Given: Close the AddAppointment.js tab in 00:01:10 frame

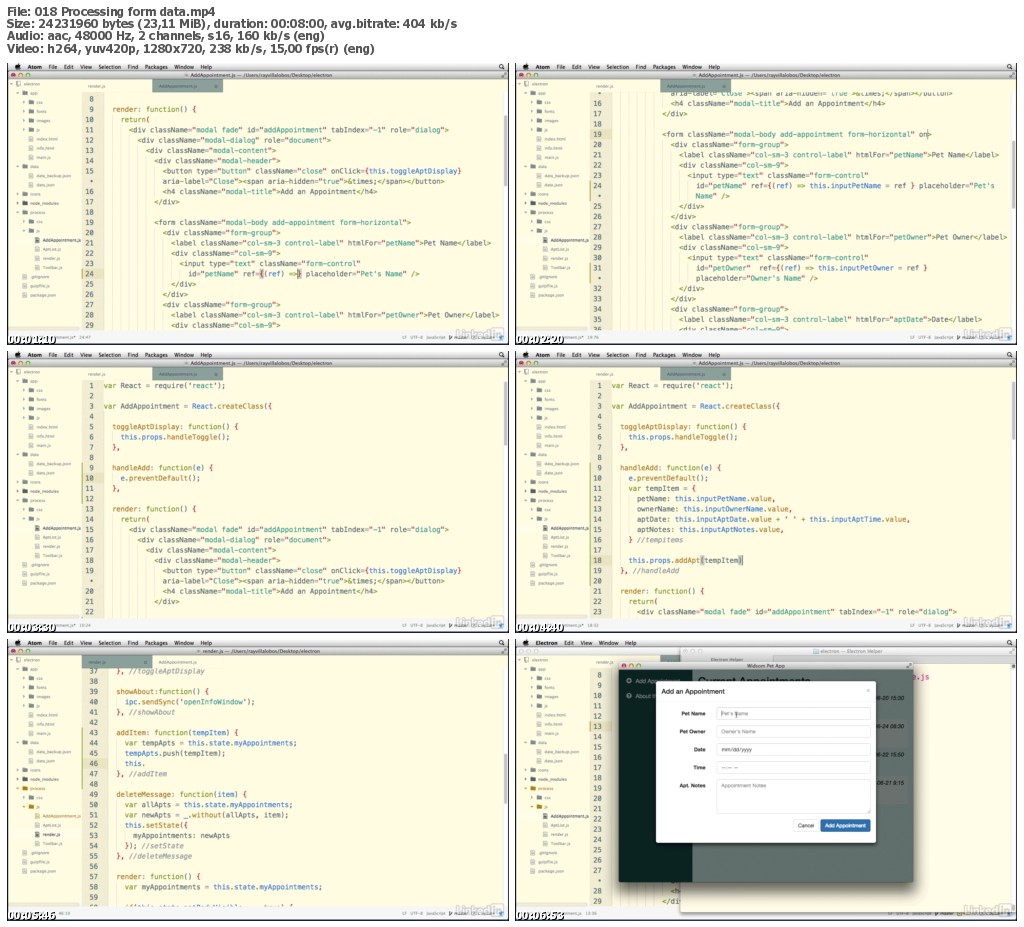Looking at the screenshot, I should (216, 86).
